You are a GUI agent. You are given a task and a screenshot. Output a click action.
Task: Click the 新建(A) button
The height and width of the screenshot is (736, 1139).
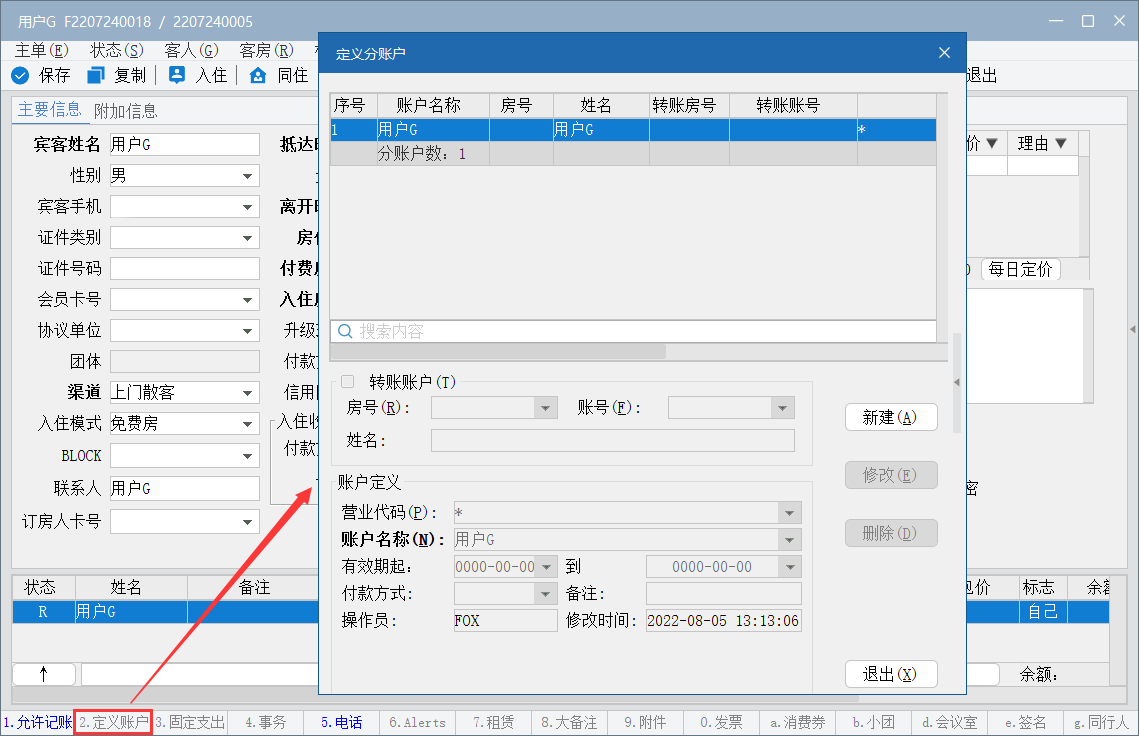[x=890, y=418]
